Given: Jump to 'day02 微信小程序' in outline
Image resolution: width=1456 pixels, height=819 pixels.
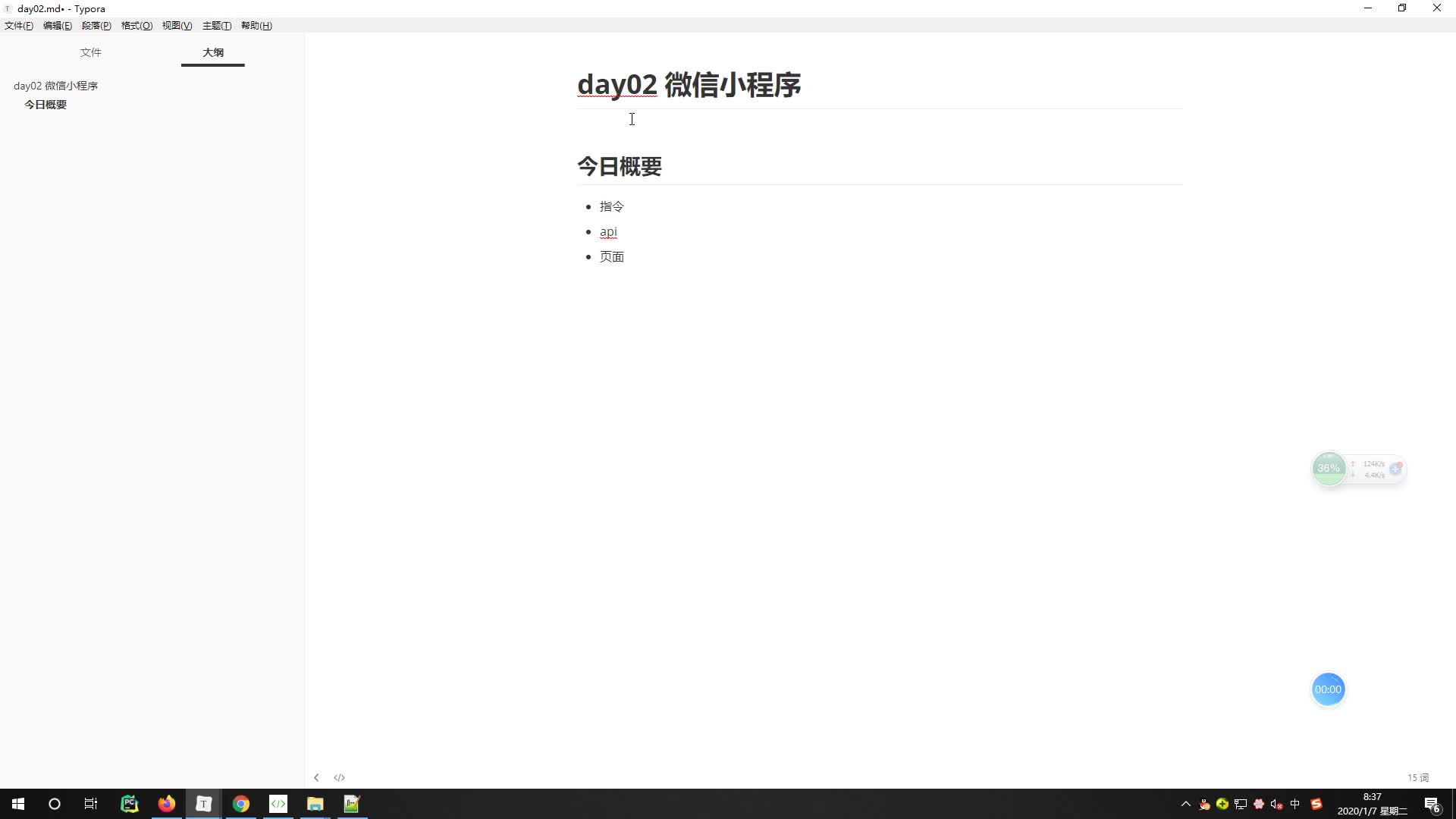Looking at the screenshot, I should click(55, 86).
